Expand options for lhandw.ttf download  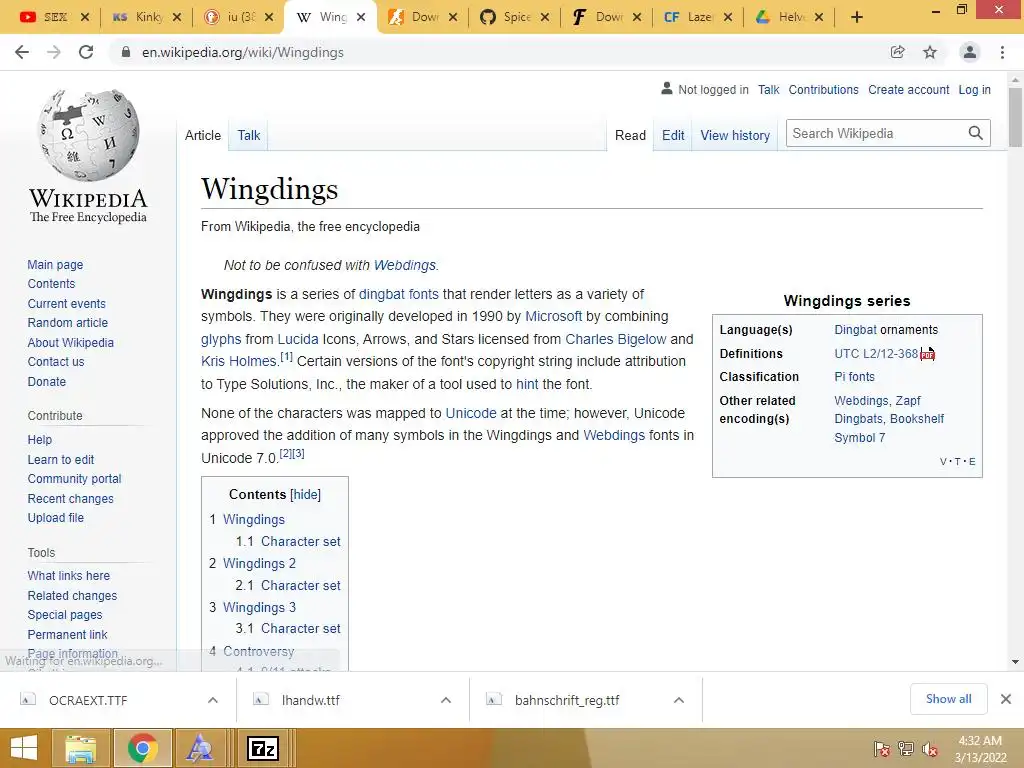tap(446, 700)
